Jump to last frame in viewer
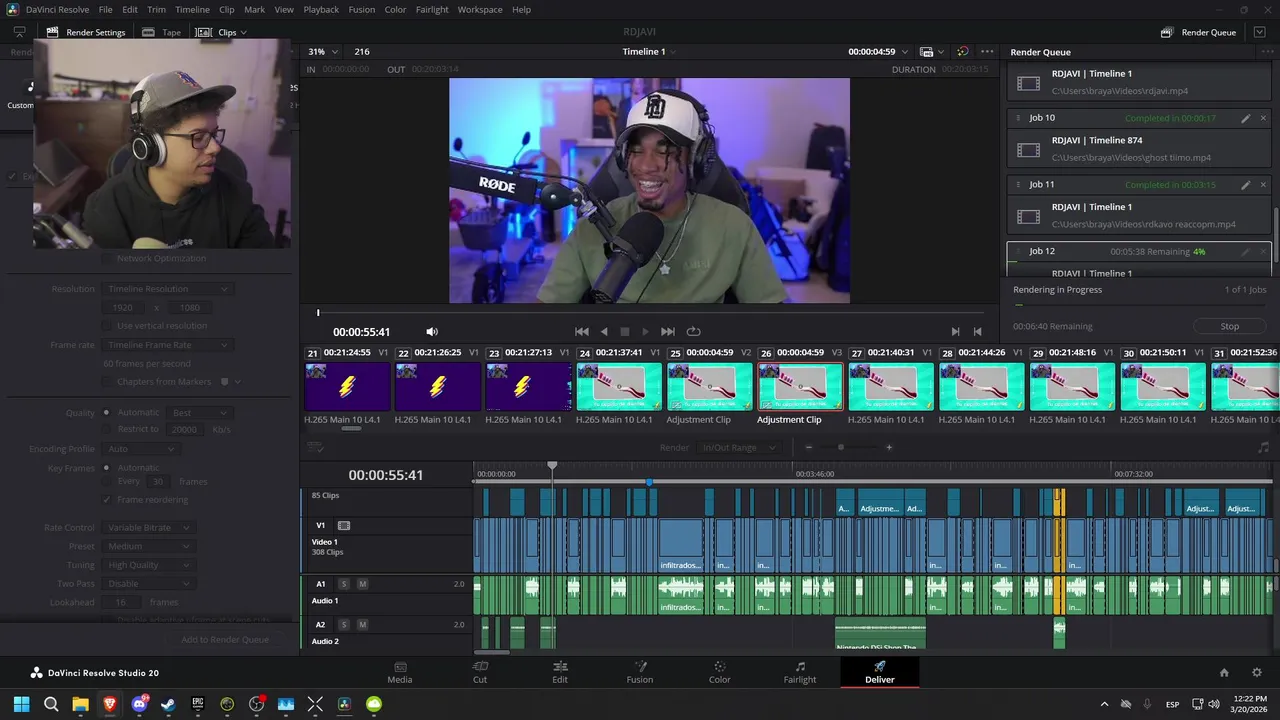This screenshot has height=720, width=1280. [x=668, y=332]
